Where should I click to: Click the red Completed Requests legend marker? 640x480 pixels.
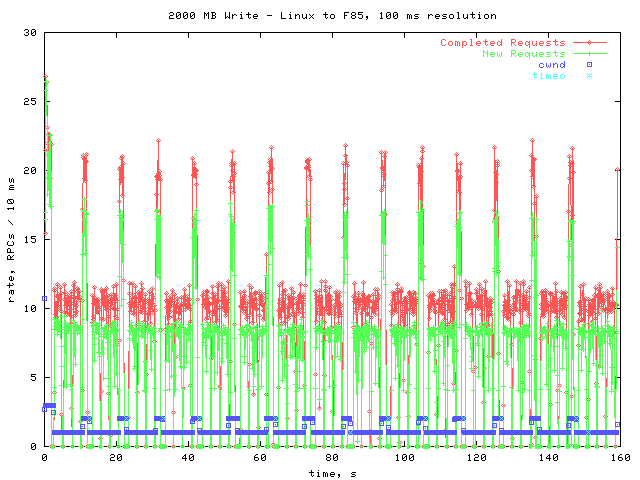589,43
